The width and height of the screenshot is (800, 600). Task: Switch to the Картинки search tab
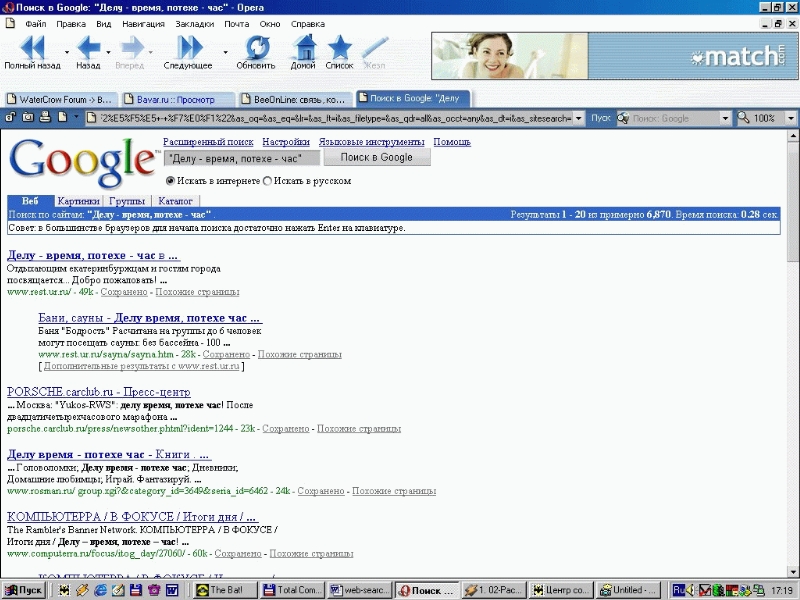78,201
